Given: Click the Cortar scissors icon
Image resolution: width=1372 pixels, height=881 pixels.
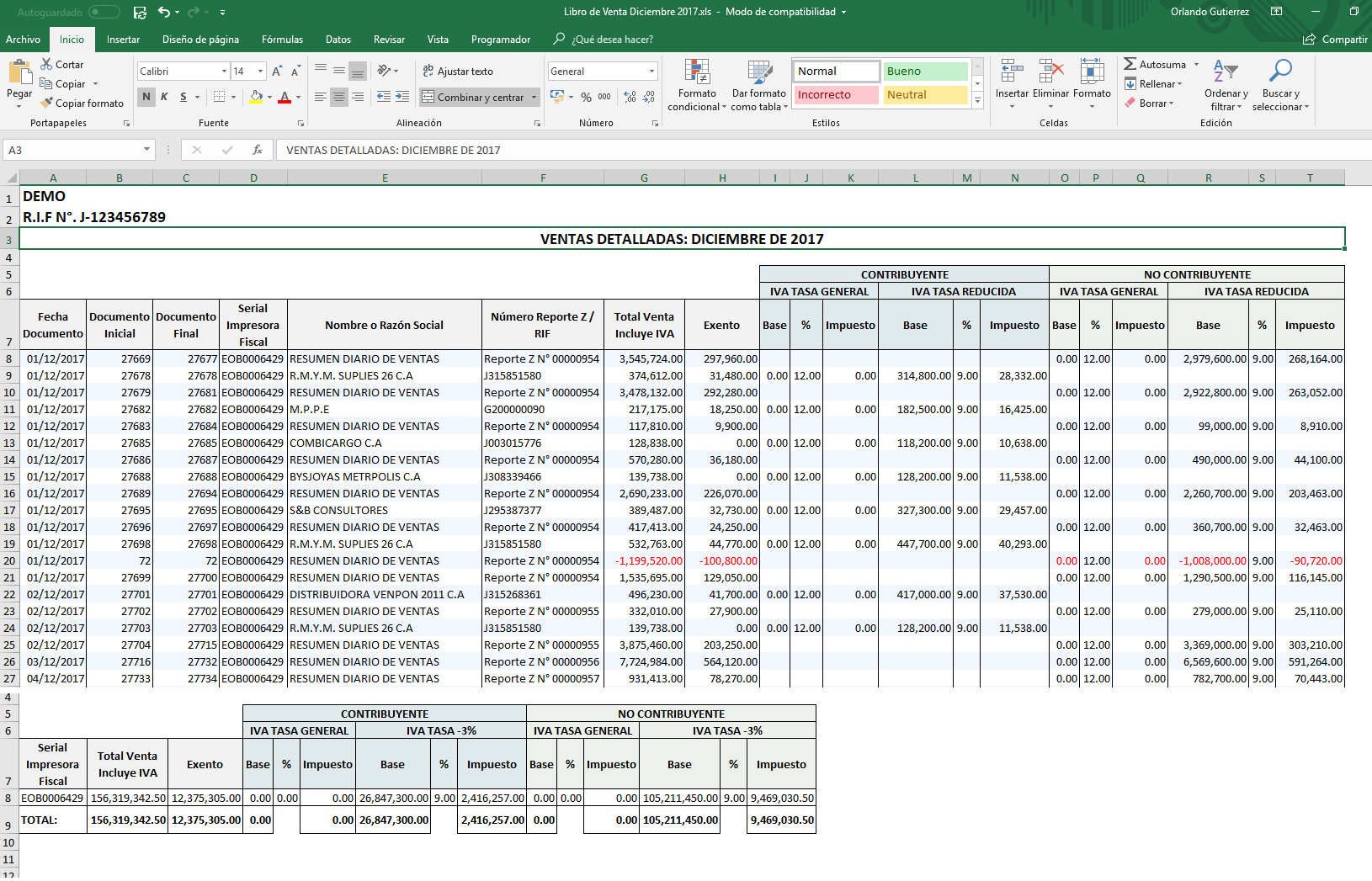Looking at the screenshot, I should click(47, 64).
